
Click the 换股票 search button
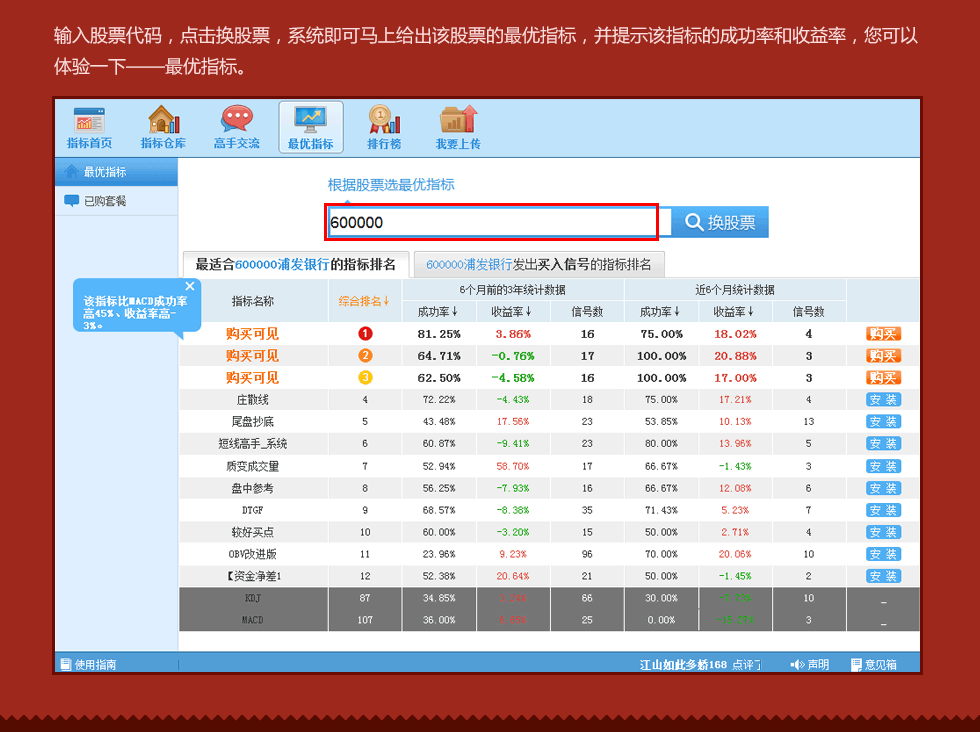[720, 222]
